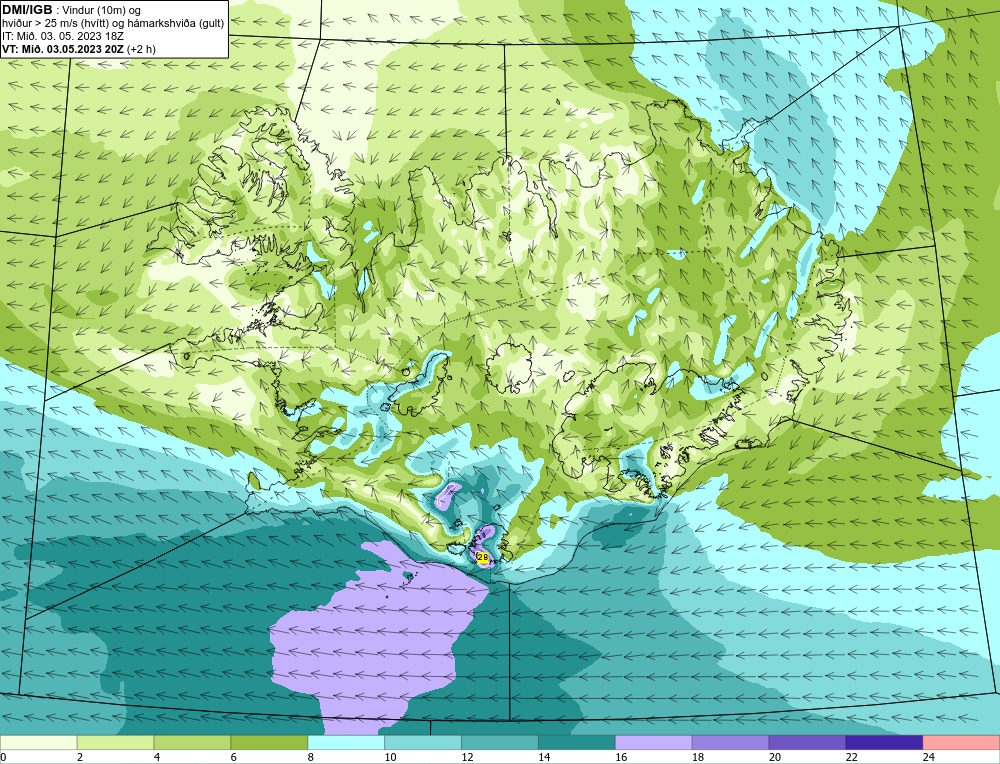The width and height of the screenshot is (1000, 764).
Task: Select the 20-22 m/s violet swatch
Action: pyautogui.click(x=807, y=743)
